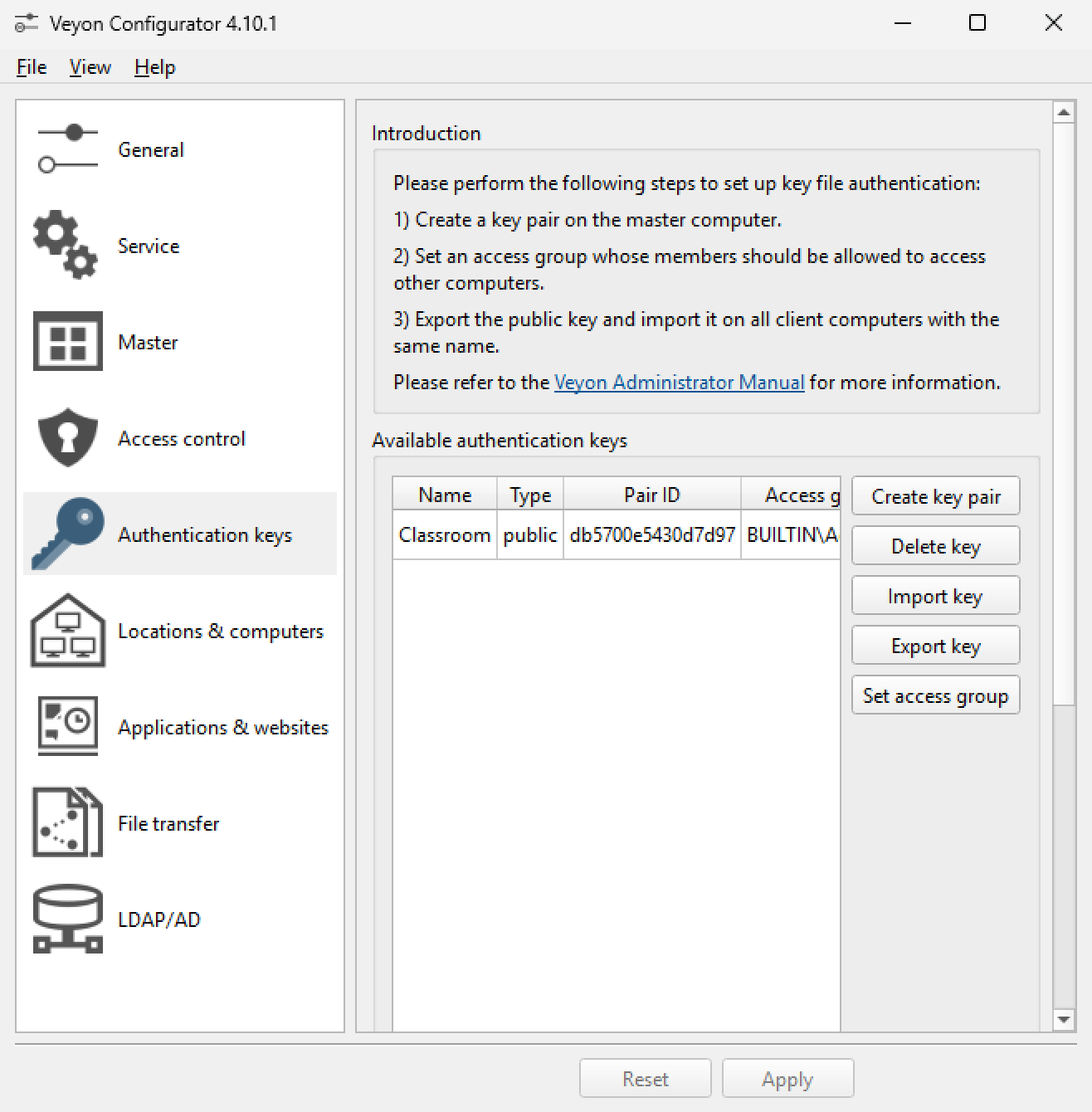This screenshot has height=1112, width=1092.
Task: Select the Service gears icon
Action: tap(66, 246)
